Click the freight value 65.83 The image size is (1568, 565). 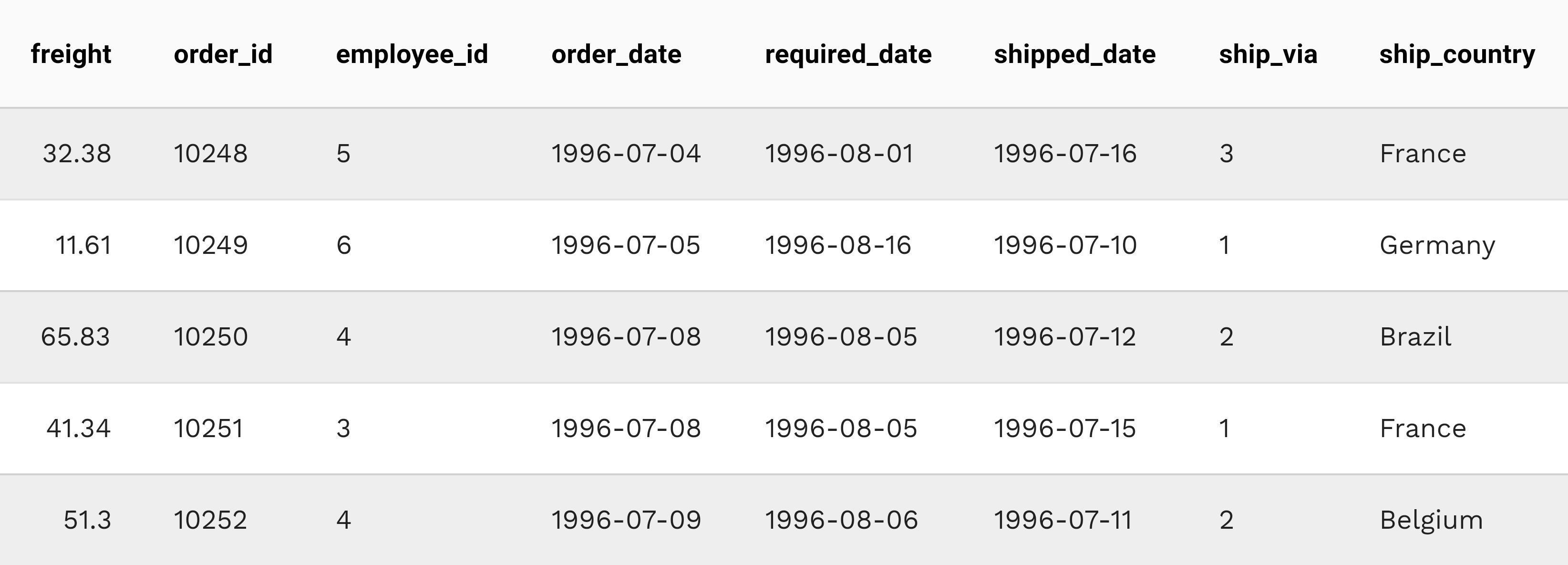click(x=75, y=337)
